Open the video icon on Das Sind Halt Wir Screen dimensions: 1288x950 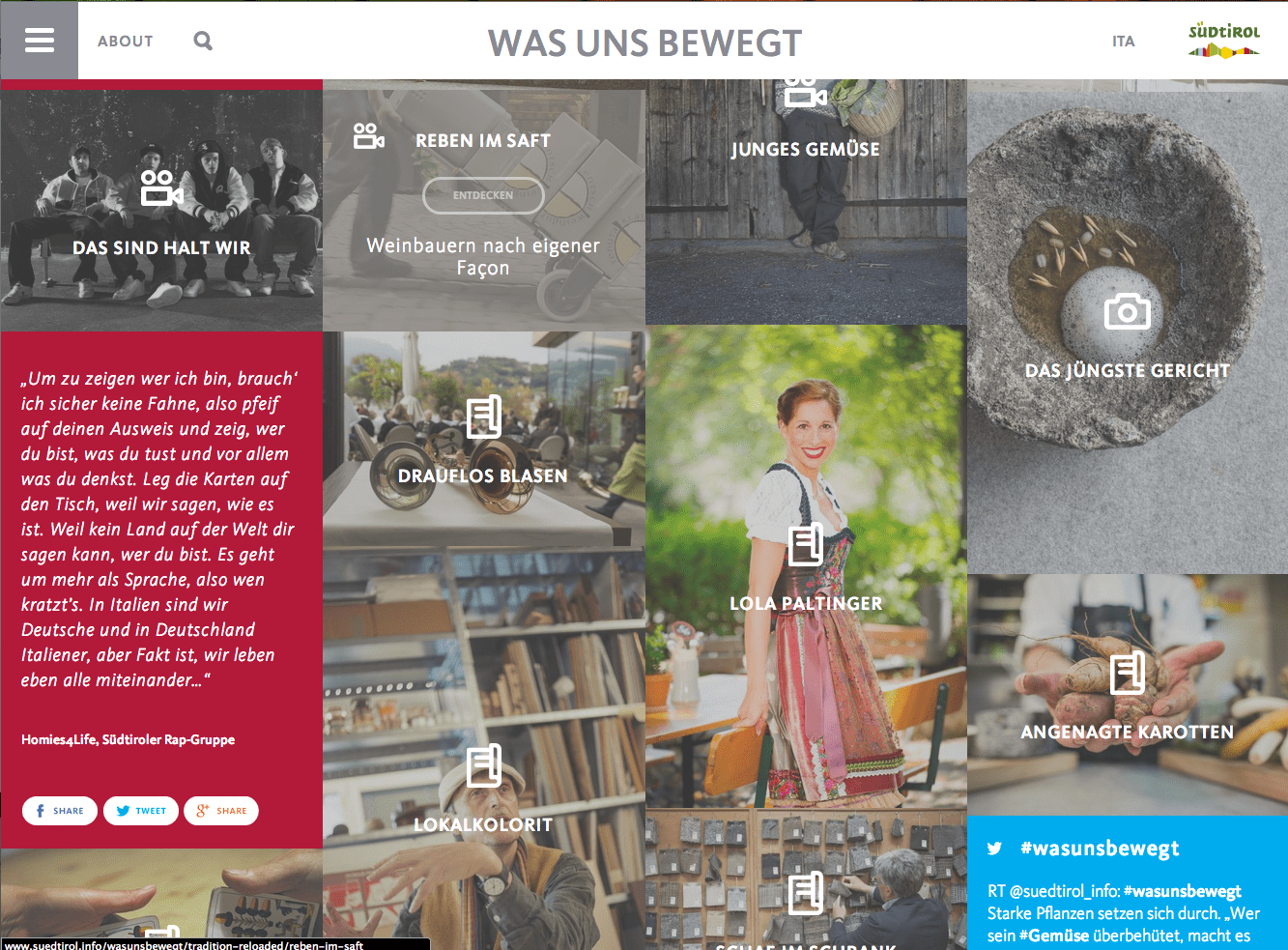(x=161, y=188)
